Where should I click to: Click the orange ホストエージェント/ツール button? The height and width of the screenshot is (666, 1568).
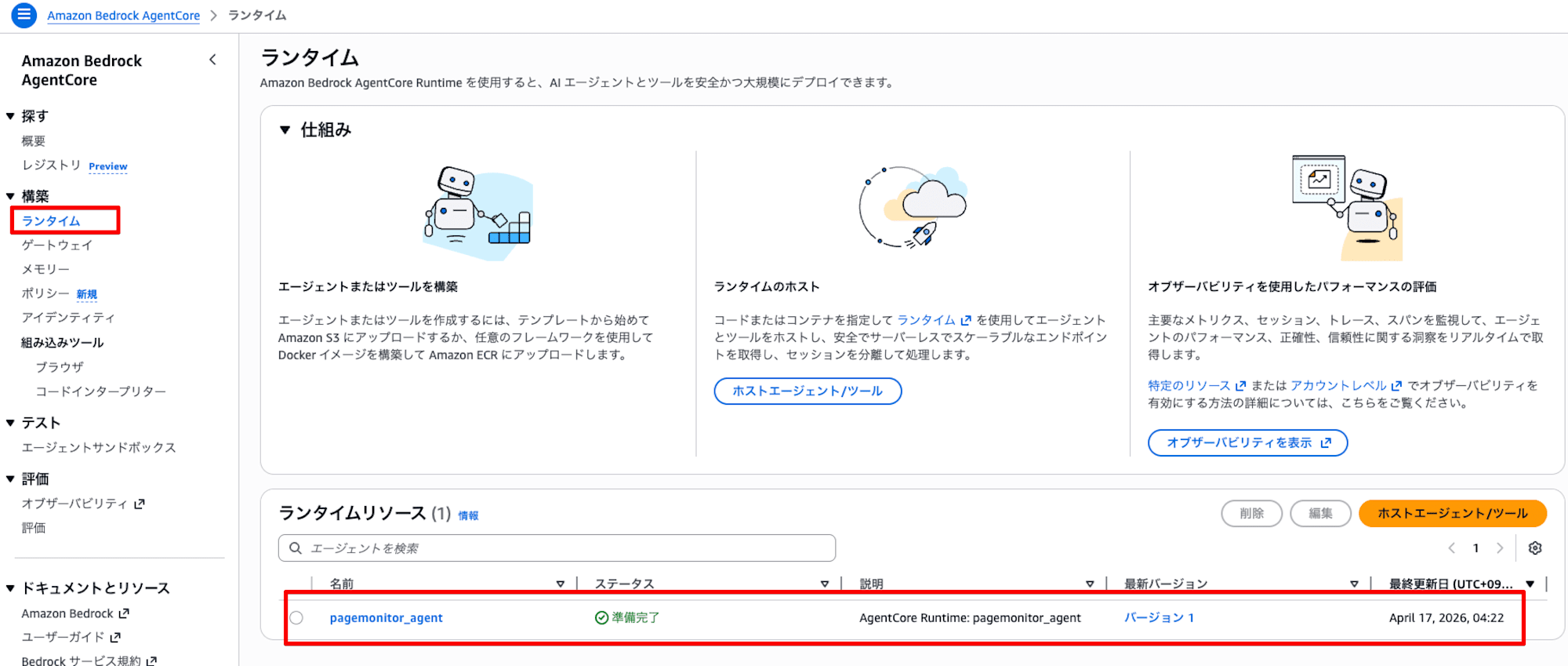point(1453,514)
